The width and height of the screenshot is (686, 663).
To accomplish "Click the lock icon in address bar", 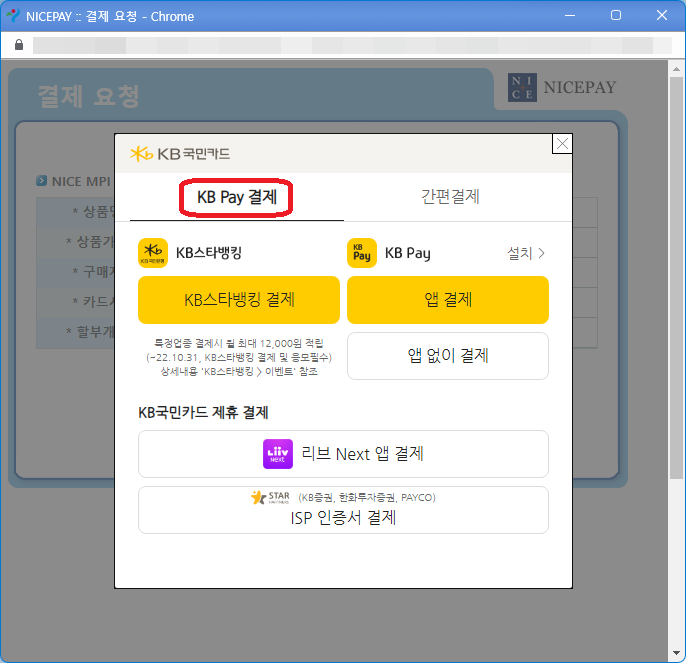I will tap(19, 45).
